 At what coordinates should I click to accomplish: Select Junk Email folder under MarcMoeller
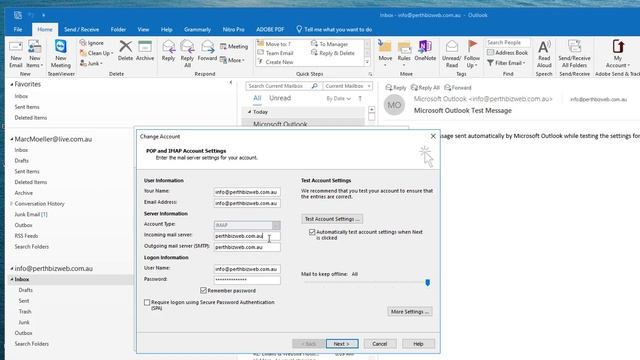click(x=31, y=214)
